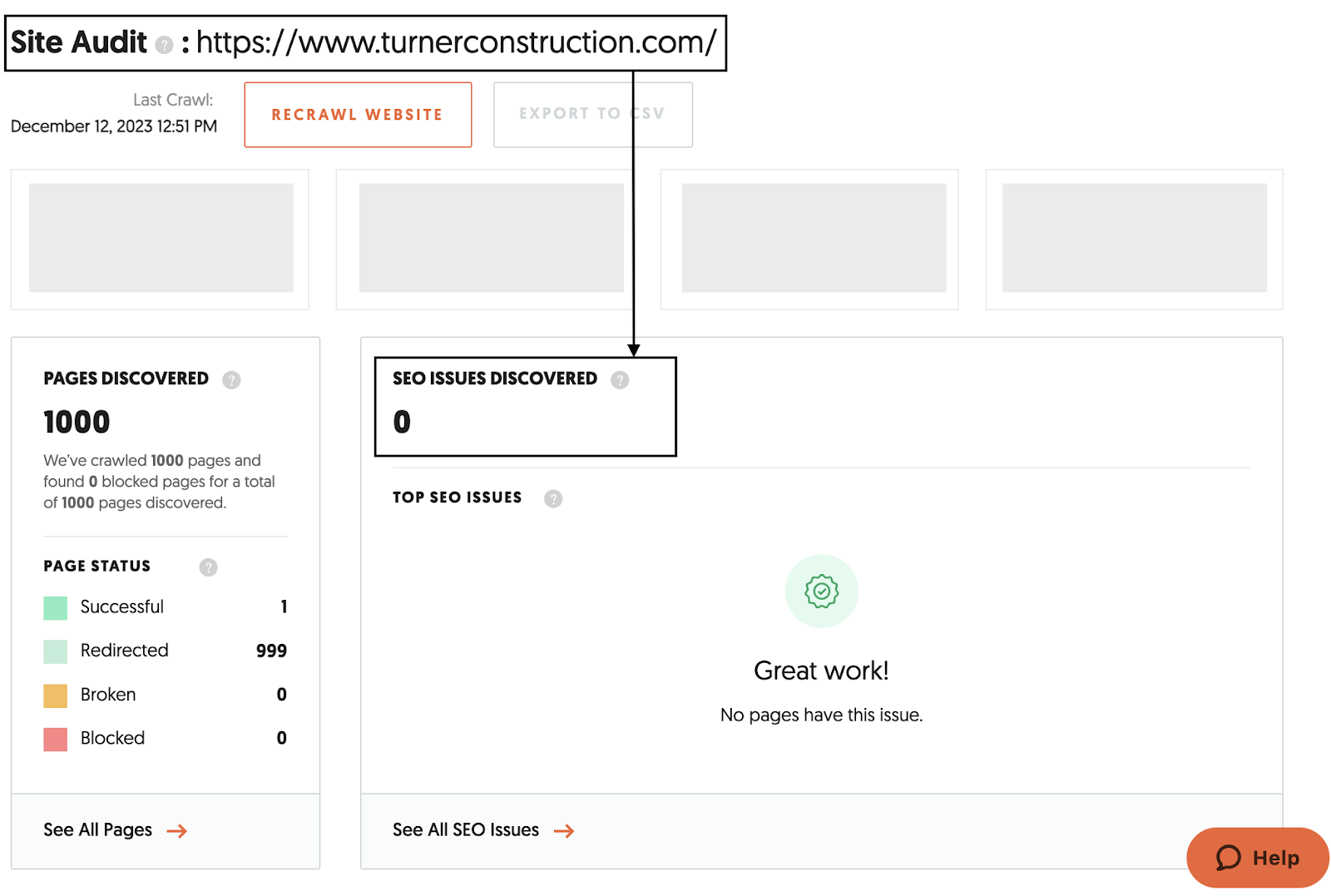Click the Redirected count 999

[271, 651]
